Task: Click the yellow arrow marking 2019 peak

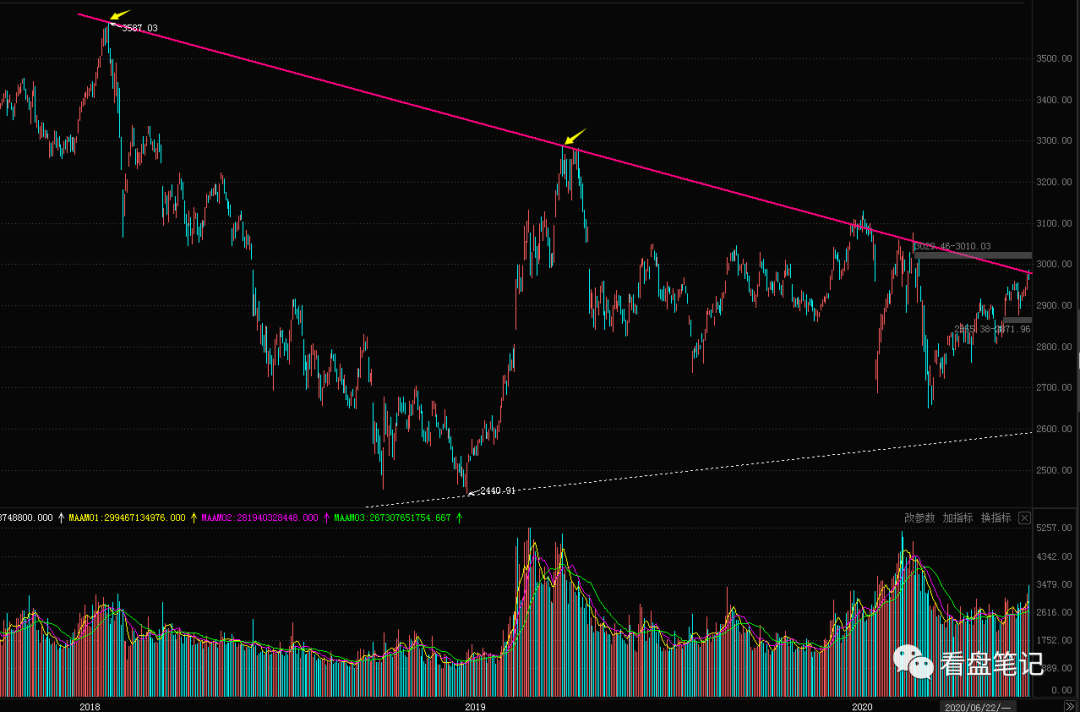Action: (574, 137)
